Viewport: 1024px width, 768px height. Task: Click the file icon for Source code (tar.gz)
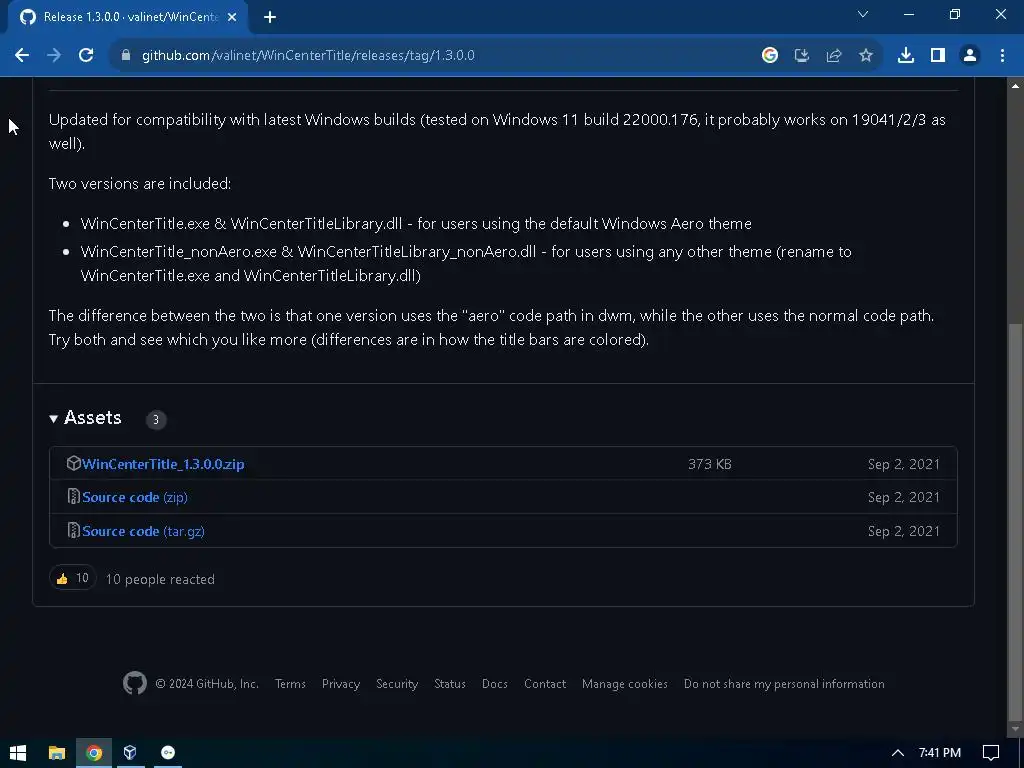coord(74,530)
